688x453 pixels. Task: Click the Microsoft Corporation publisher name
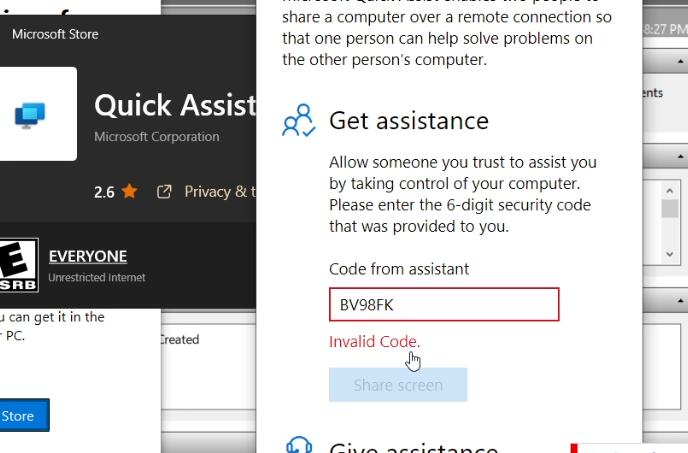tap(157, 137)
